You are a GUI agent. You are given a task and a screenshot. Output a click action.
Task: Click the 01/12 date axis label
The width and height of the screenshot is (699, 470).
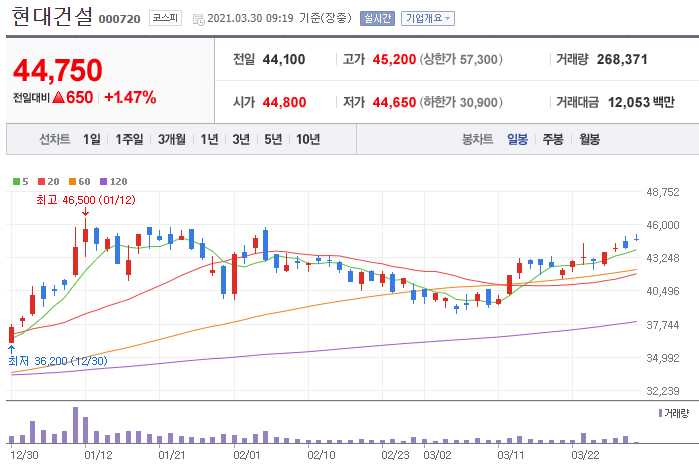(x=98, y=455)
